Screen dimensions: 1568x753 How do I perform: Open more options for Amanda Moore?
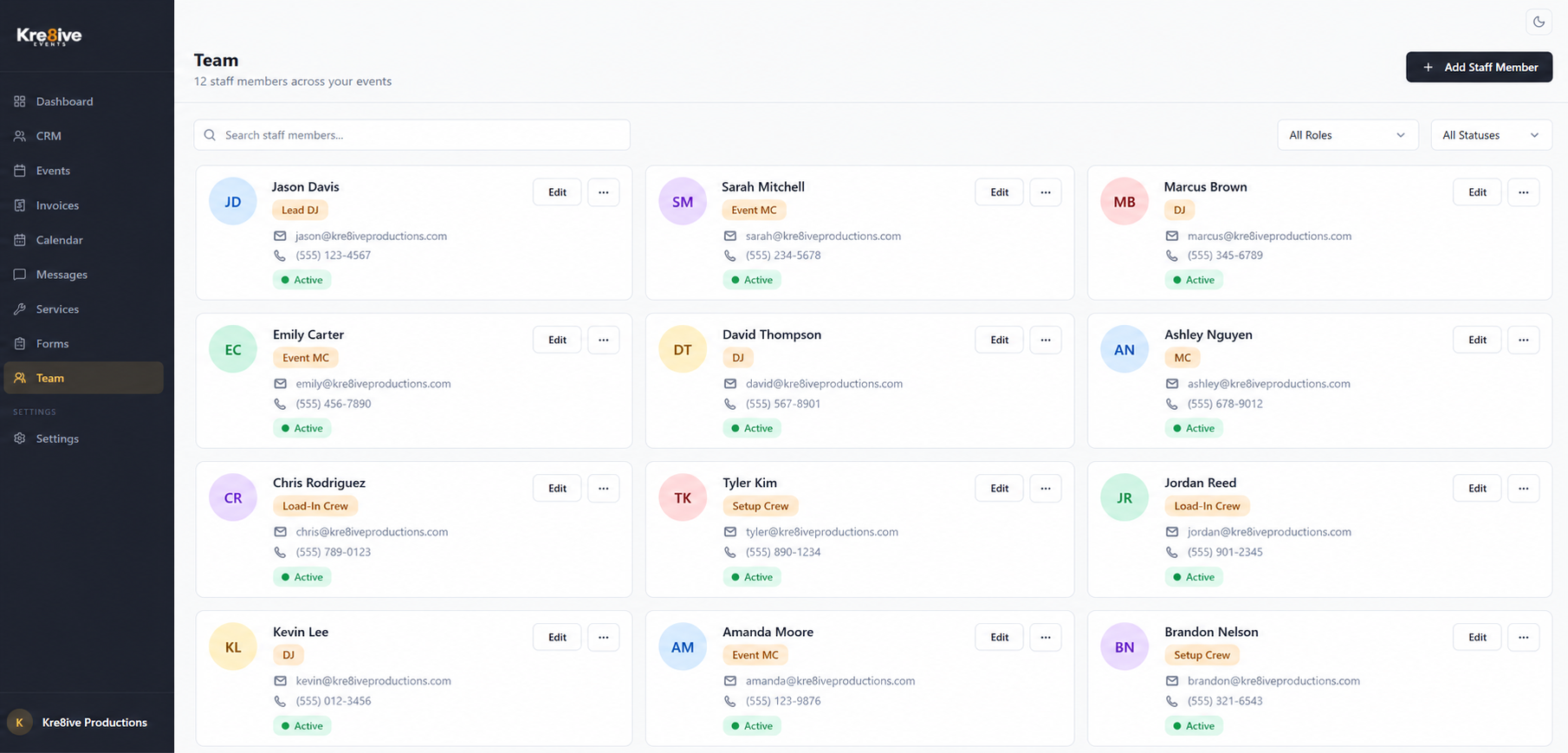pos(1046,637)
